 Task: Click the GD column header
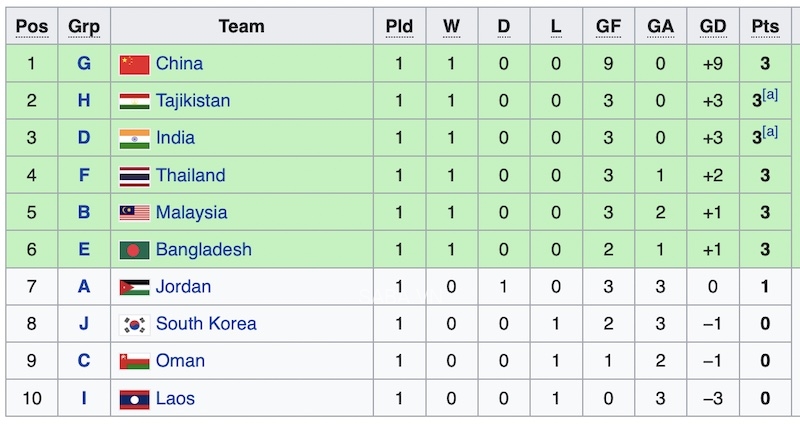coord(714,27)
